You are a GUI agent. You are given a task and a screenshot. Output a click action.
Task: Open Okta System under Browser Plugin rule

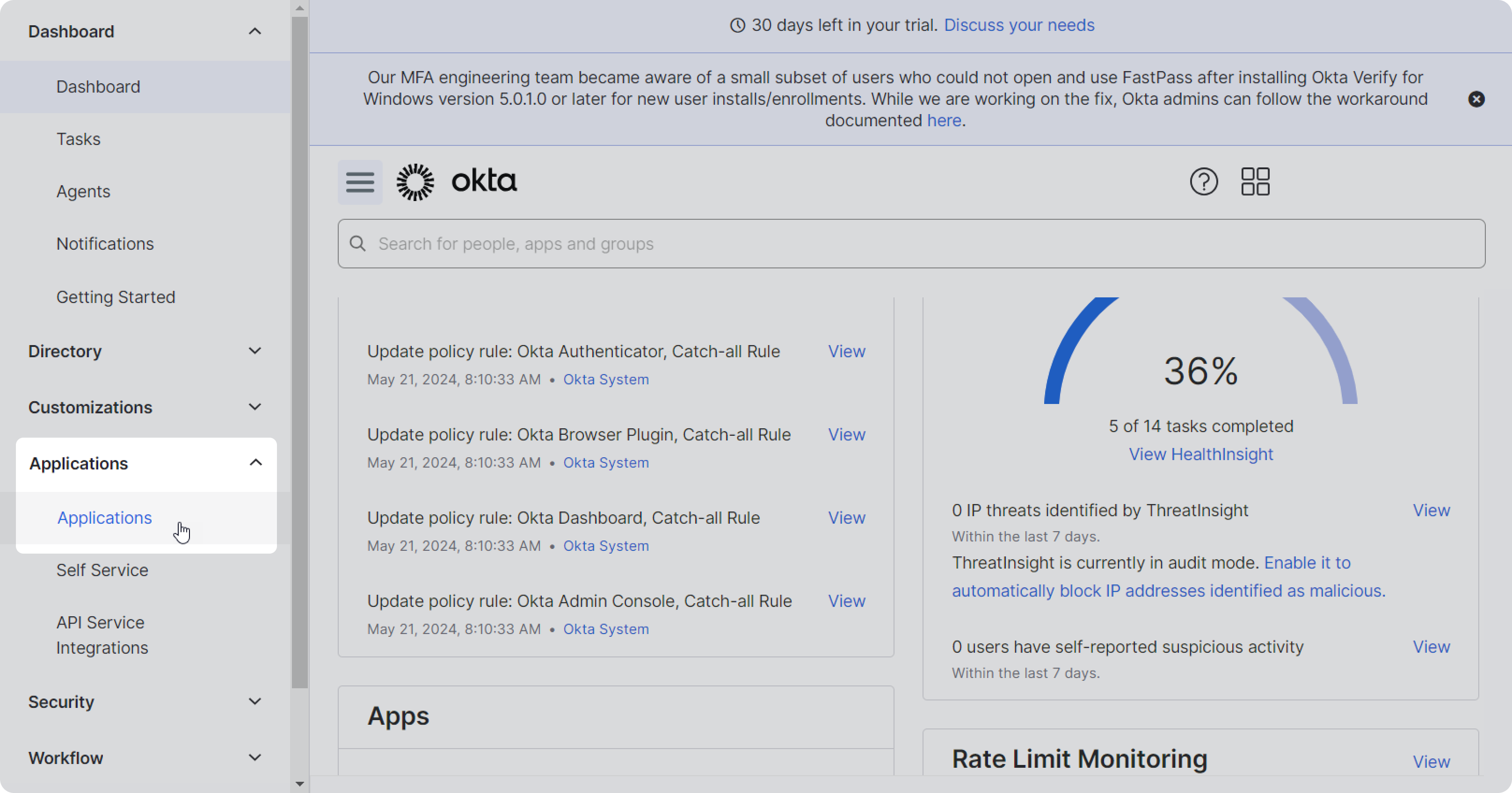[606, 463]
